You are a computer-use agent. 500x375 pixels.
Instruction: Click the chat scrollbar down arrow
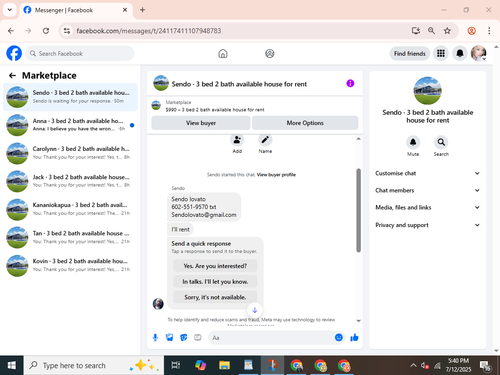pyautogui.click(x=359, y=321)
